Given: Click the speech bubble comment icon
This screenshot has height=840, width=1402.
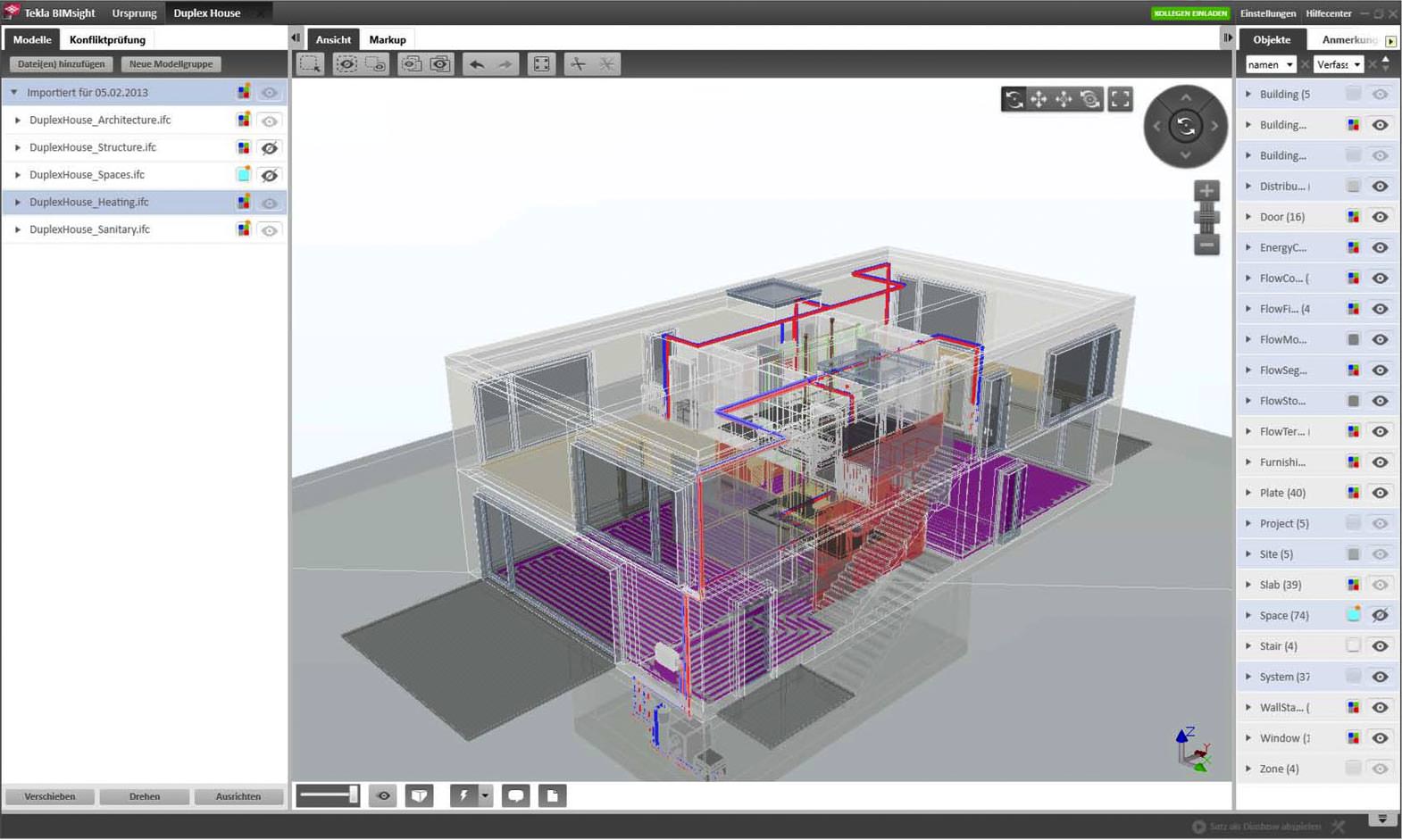Looking at the screenshot, I should click(x=516, y=796).
